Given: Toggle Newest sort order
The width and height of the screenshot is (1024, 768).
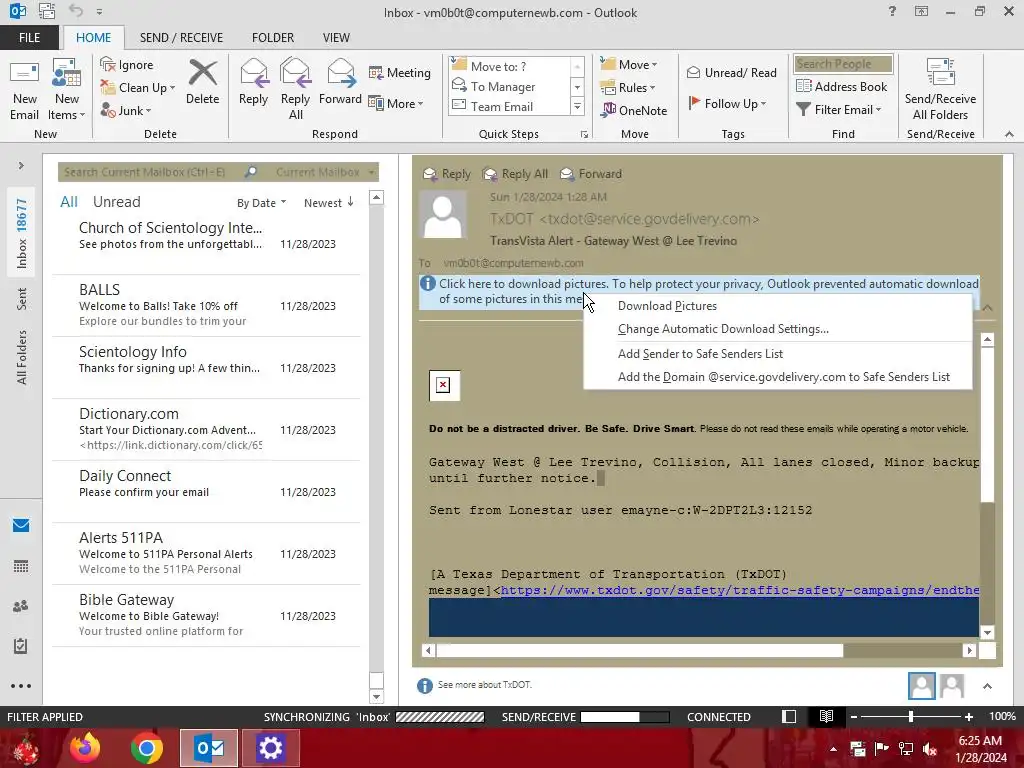Looking at the screenshot, I should [x=328, y=202].
